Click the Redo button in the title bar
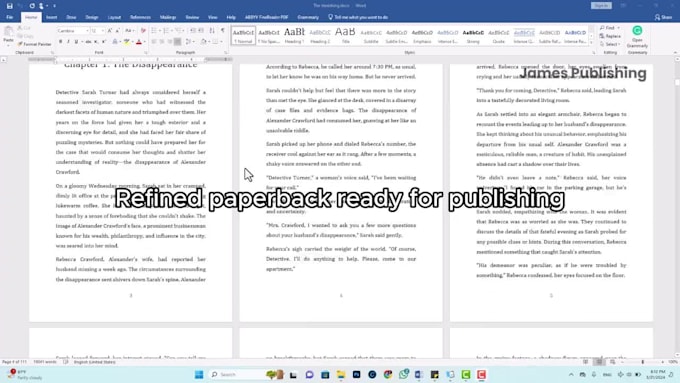680x383 pixels. (x=32, y=6)
